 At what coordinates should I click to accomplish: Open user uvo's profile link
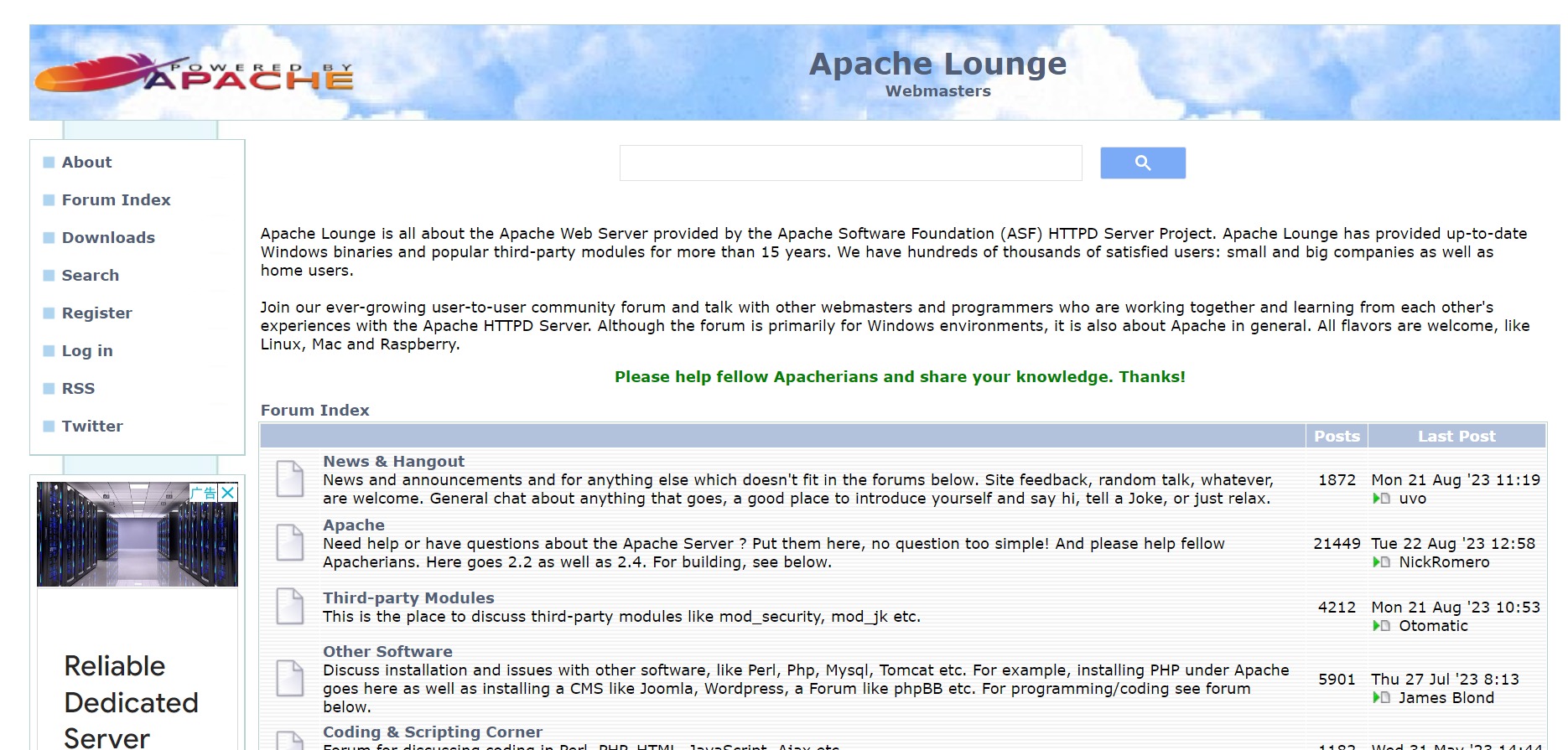click(x=1413, y=499)
